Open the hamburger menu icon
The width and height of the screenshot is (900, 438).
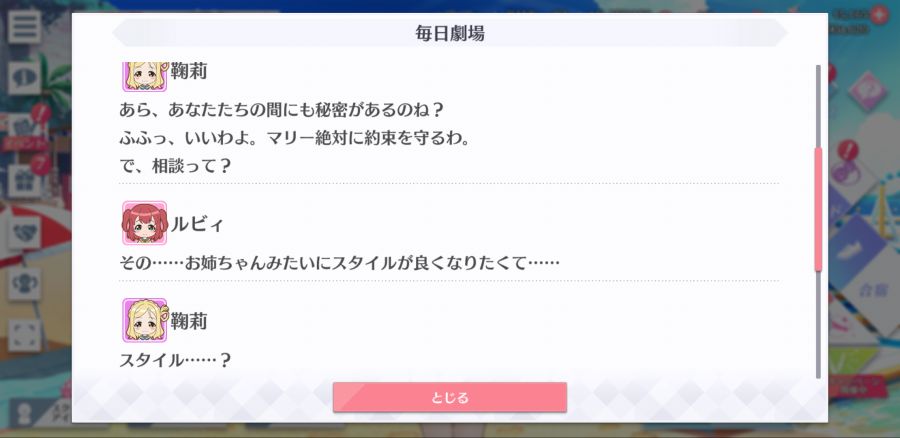click(25, 26)
